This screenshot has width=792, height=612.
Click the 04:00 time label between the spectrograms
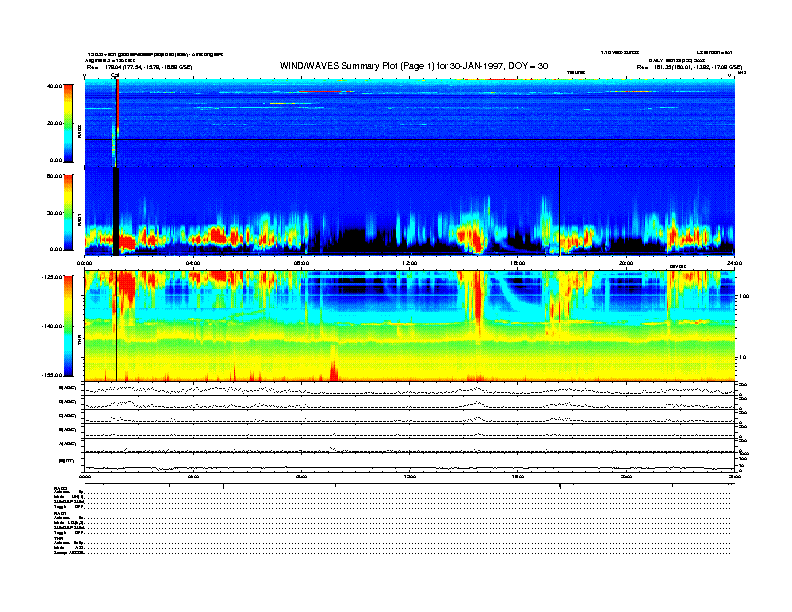pyautogui.click(x=193, y=263)
